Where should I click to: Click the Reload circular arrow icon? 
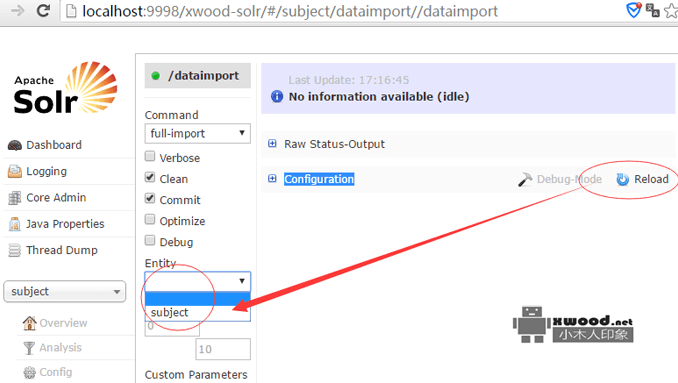tap(623, 179)
